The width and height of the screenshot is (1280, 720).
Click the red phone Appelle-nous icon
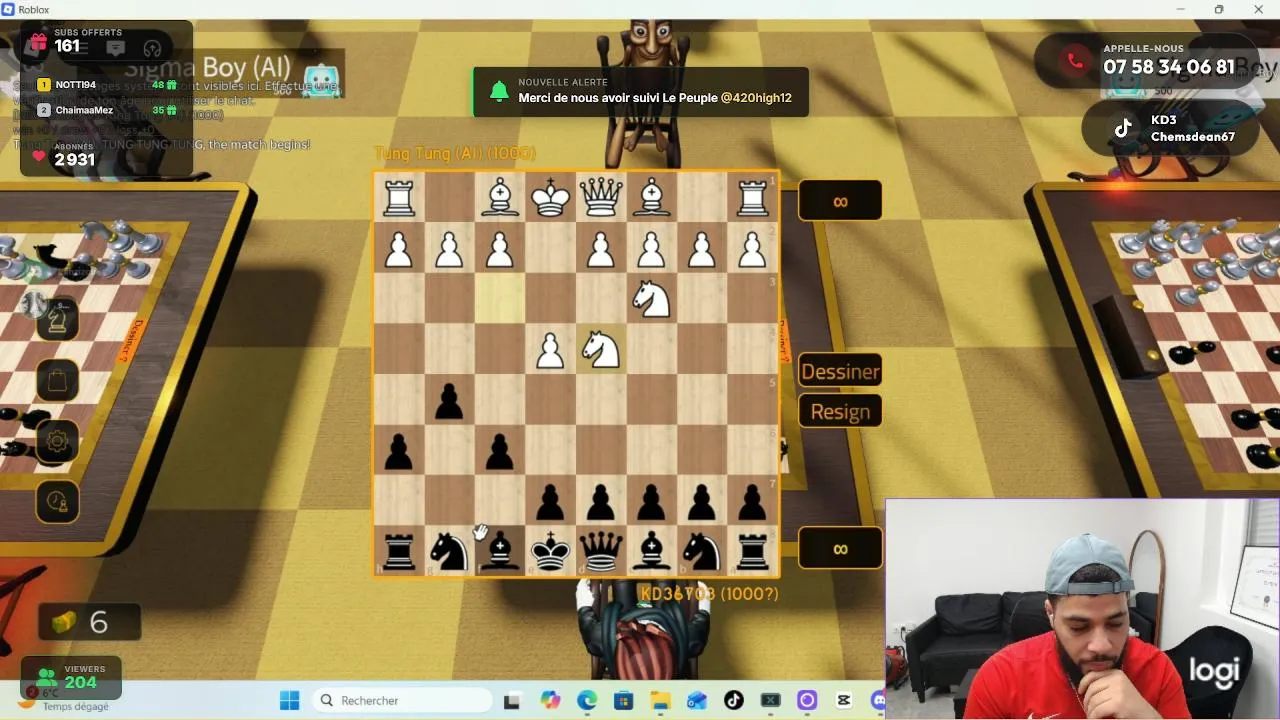click(1075, 61)
